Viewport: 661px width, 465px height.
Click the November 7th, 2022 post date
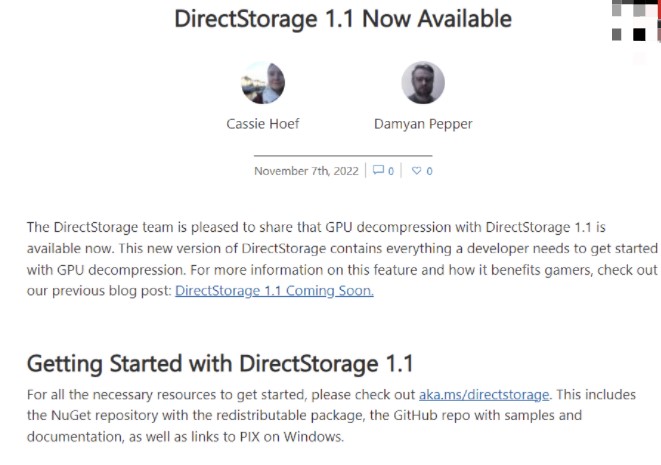tap(307, 171)
